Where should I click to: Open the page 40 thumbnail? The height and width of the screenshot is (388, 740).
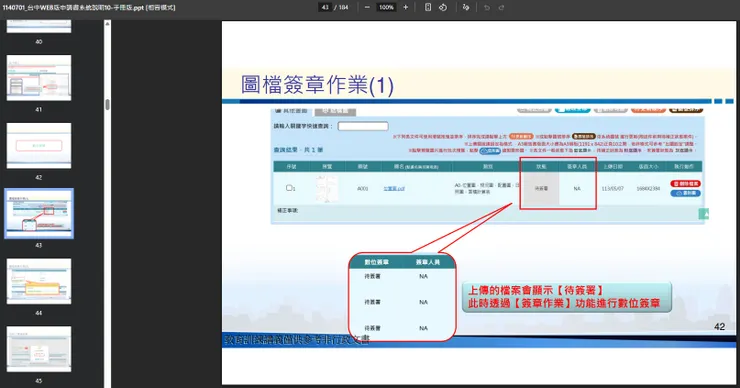pyautogui.click(x=39, y=26)
